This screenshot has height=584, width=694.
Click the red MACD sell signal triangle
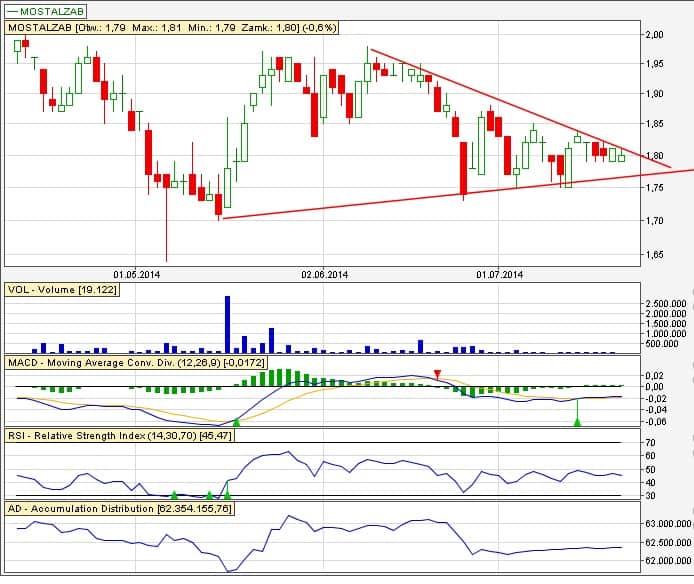[438, 375]
